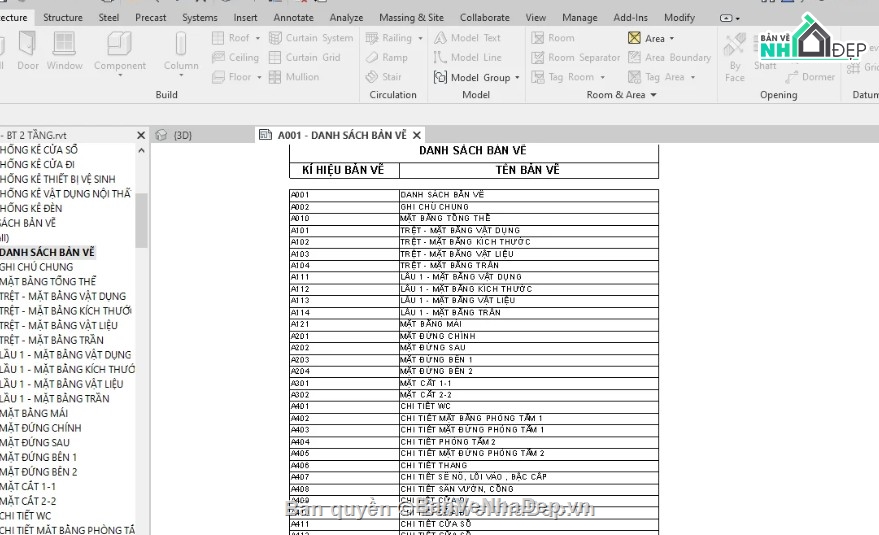Open the Modify ribbon tab
This screenshot has width=879, height=535.
click(x=679, y=17)
